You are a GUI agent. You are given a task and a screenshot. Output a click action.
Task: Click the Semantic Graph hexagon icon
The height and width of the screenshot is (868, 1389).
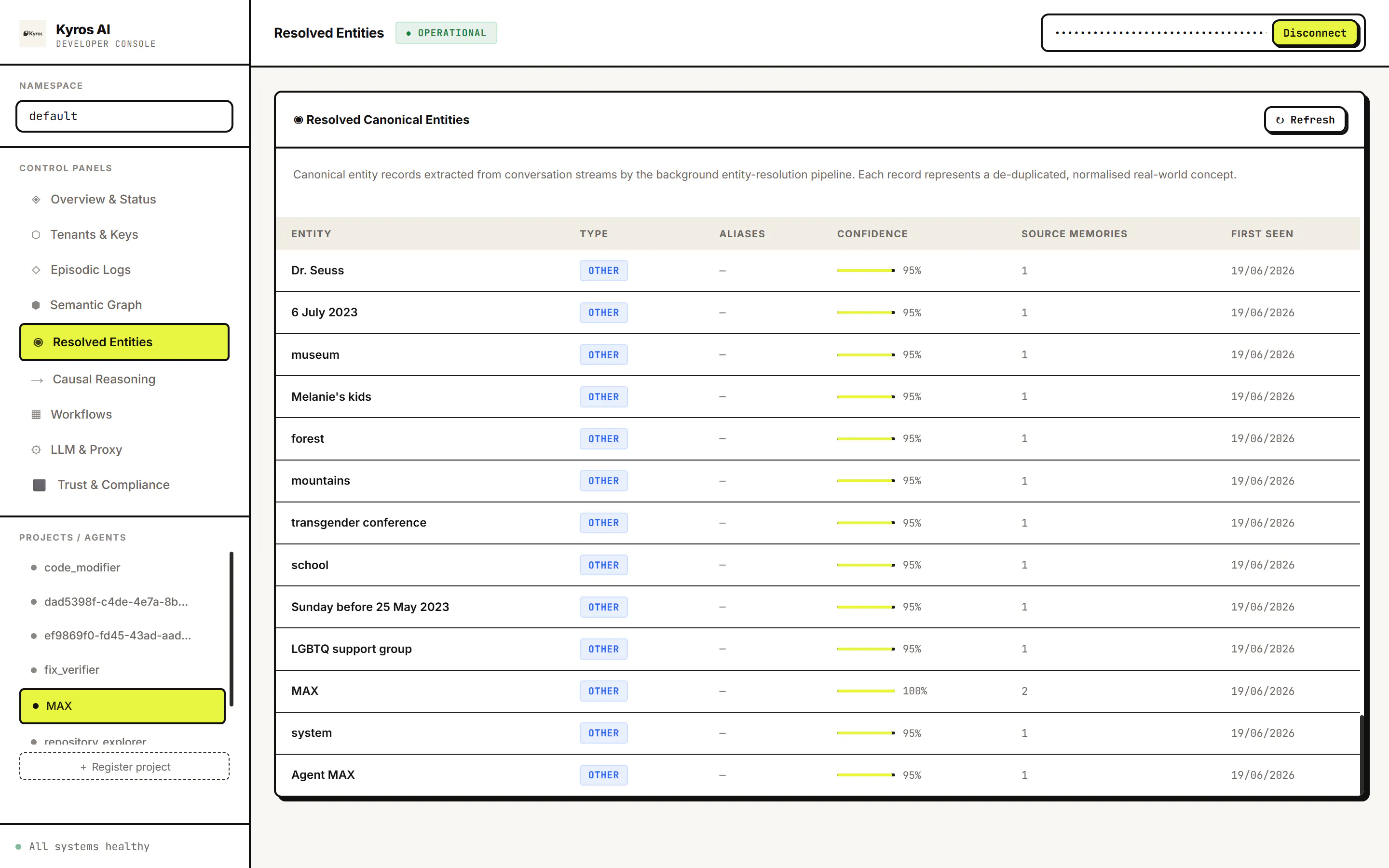[x=36, y=305]
